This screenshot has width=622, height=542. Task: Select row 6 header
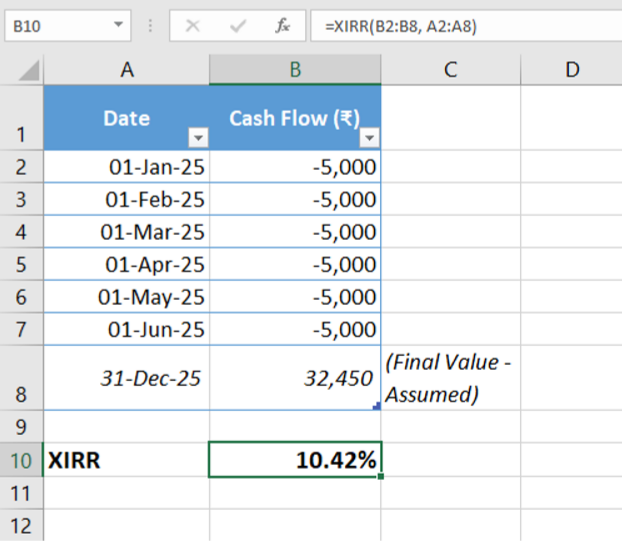tap(21, 297)
